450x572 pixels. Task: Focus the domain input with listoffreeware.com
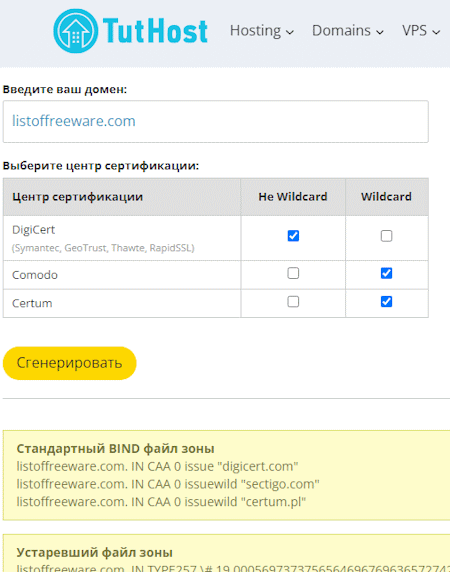coord(216,121)
